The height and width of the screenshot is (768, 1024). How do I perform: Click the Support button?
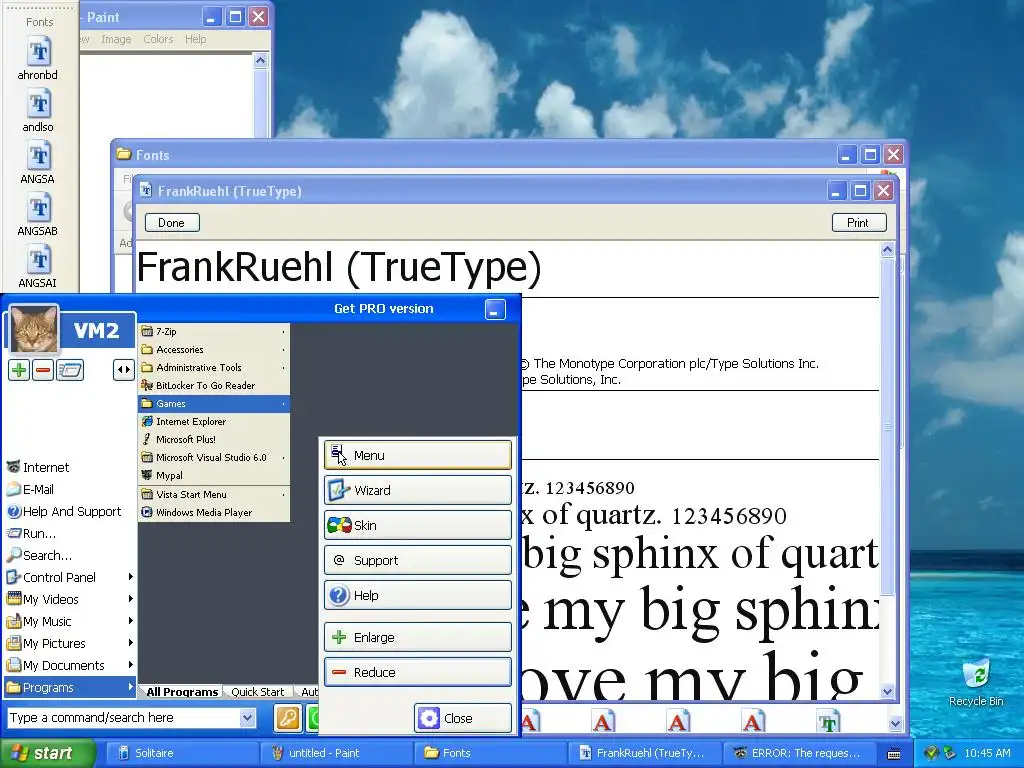pyautogui.click(x=418, y=560)
